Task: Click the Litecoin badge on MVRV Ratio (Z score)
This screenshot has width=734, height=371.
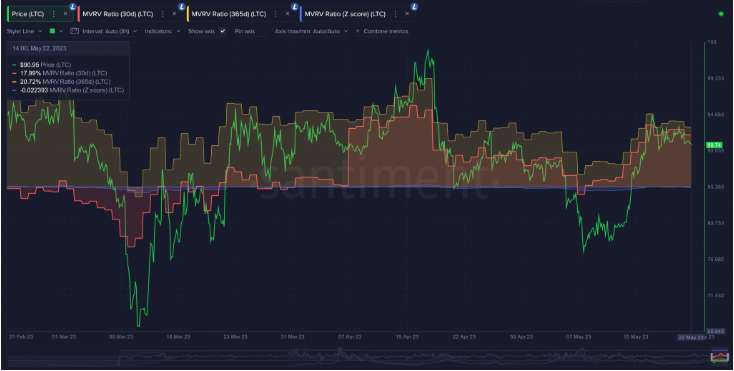Action: click(414, 7)
